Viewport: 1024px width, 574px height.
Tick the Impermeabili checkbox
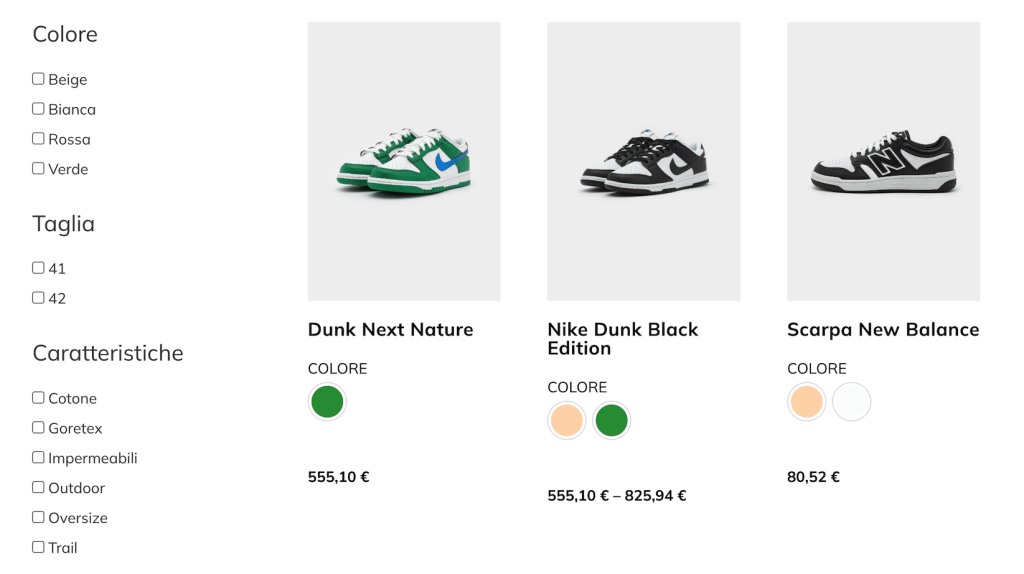pos(38,458)
